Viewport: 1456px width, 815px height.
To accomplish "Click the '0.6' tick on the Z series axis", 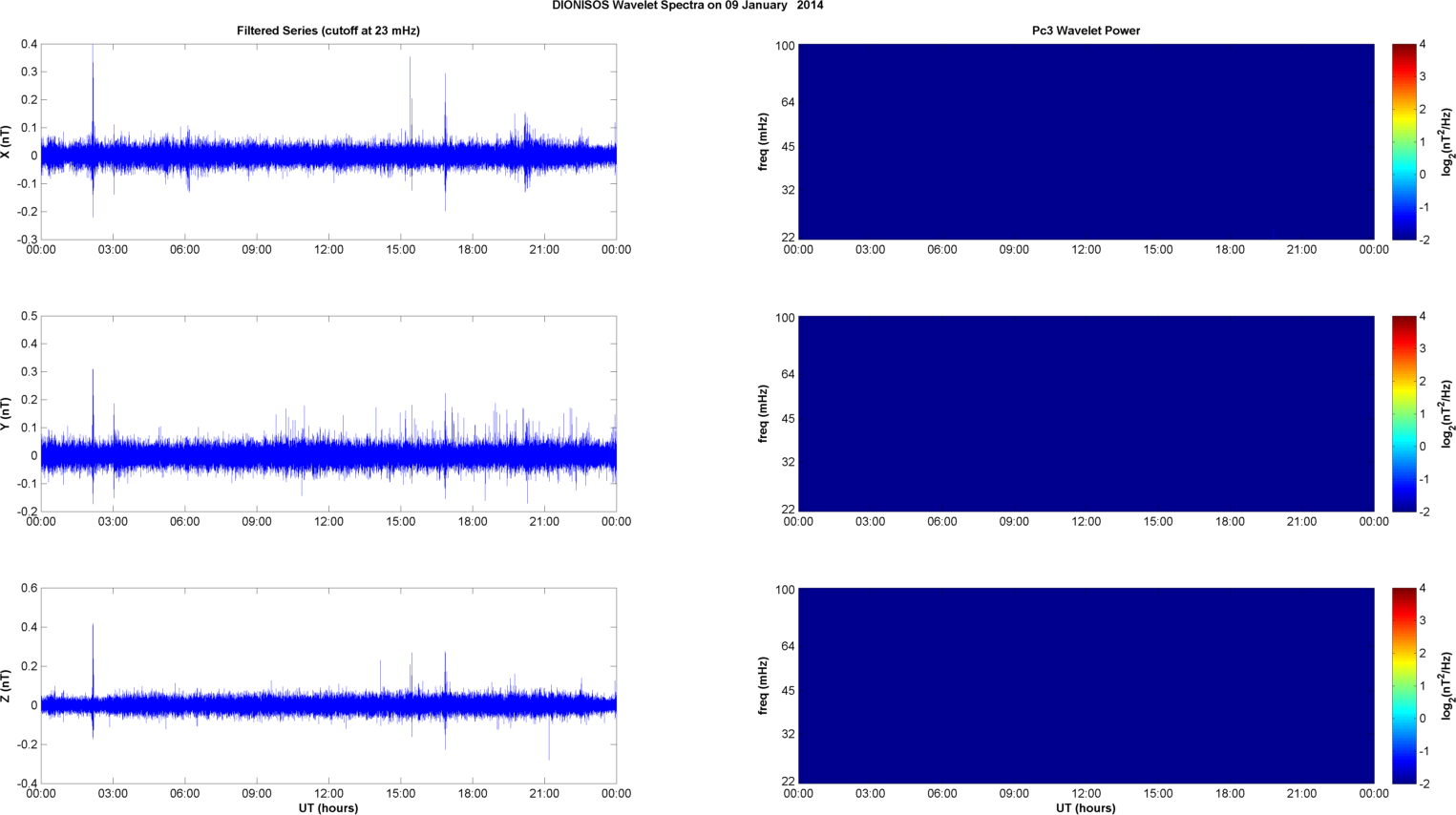I will click(x=30, y=588).
